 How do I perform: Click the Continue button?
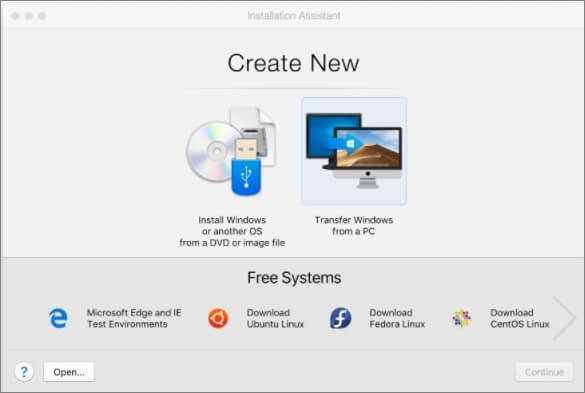pyautogui.click(x=544, y=372)
